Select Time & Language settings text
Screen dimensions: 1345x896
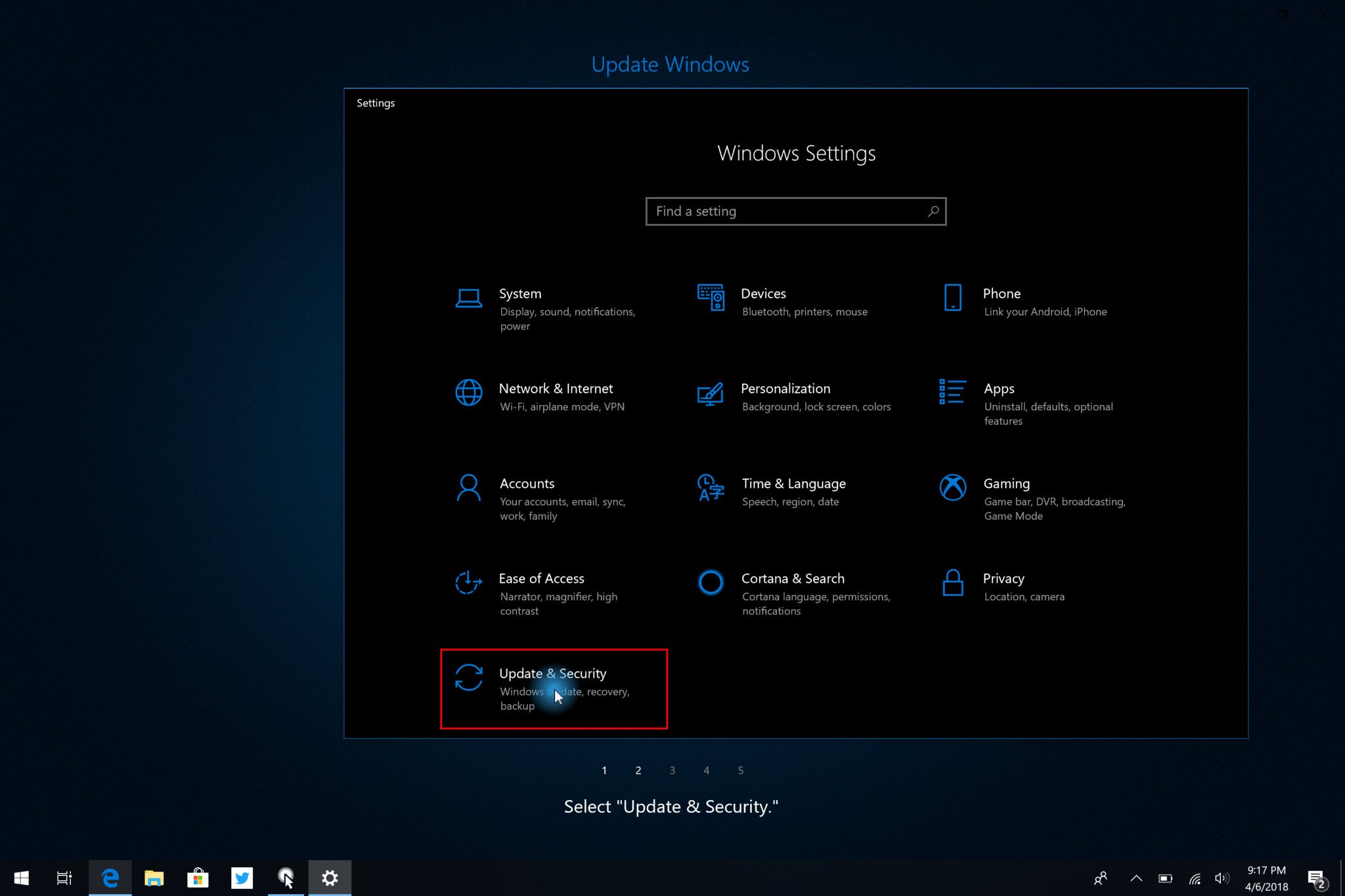793,484
